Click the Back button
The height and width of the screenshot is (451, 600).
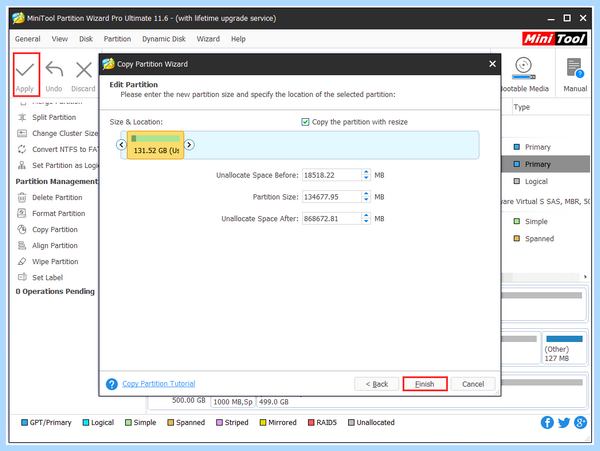pyautogui.click(x=377, y=384)
